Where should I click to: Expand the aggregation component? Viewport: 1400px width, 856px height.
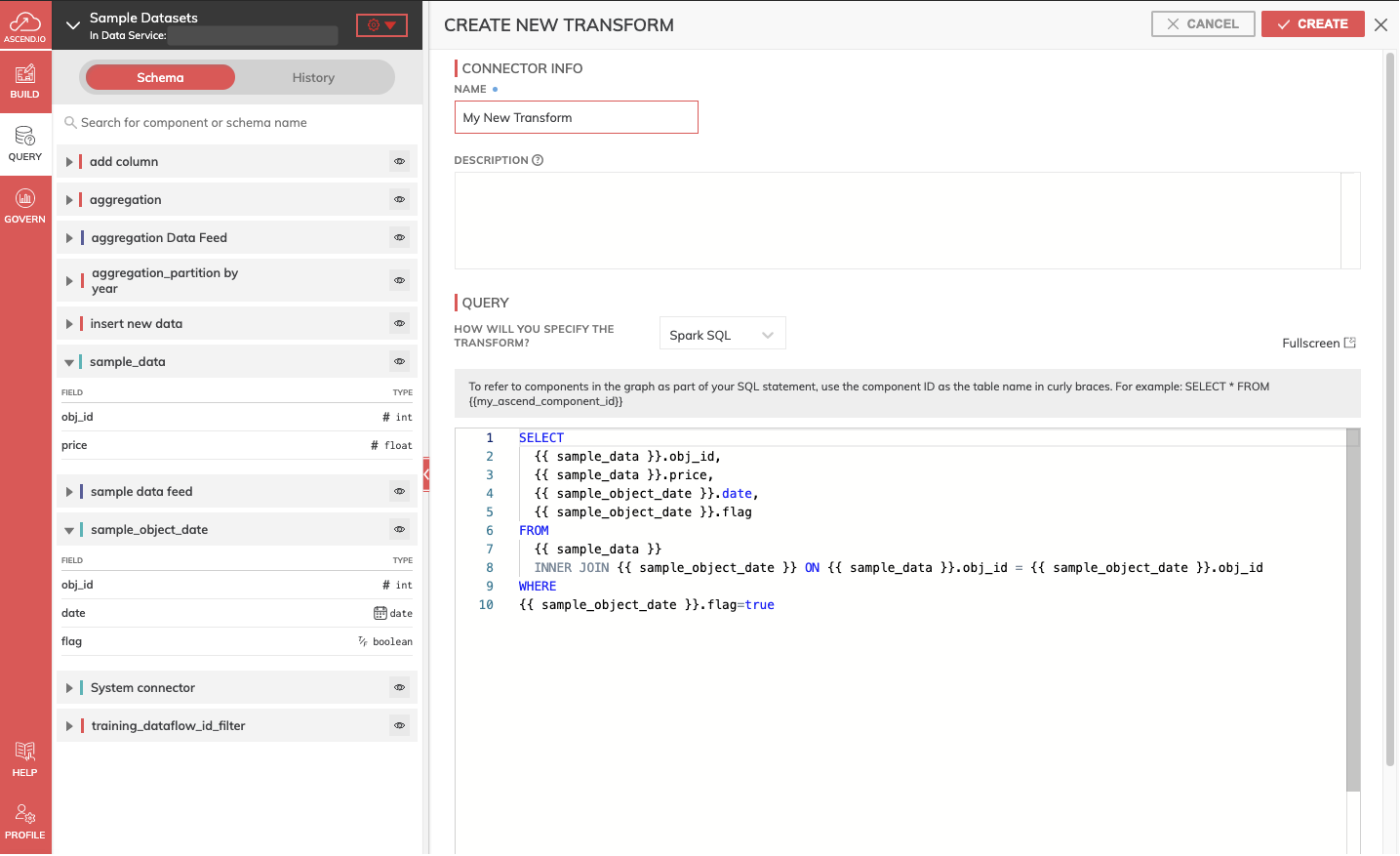69,200
